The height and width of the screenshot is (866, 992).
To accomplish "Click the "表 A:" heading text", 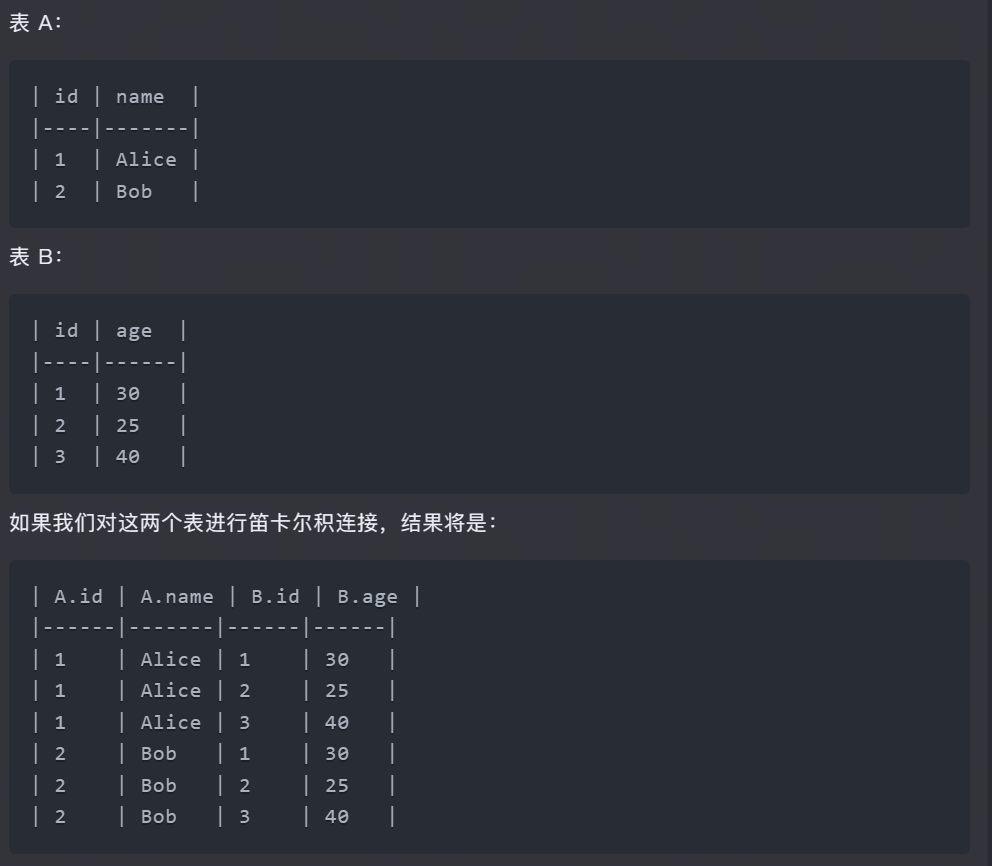I will click(x=35, y=23).
